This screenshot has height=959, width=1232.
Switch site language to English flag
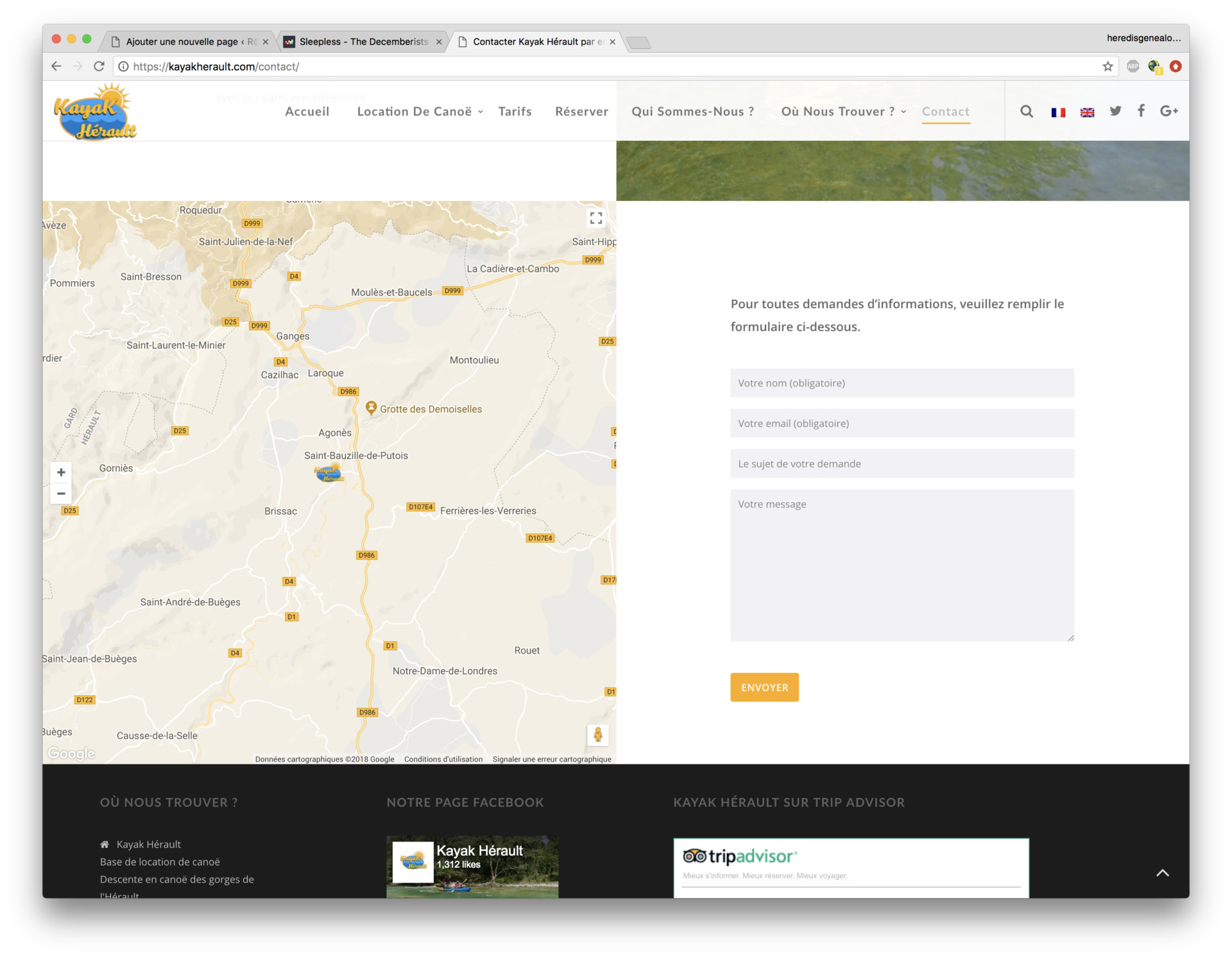coord(1087,112)
